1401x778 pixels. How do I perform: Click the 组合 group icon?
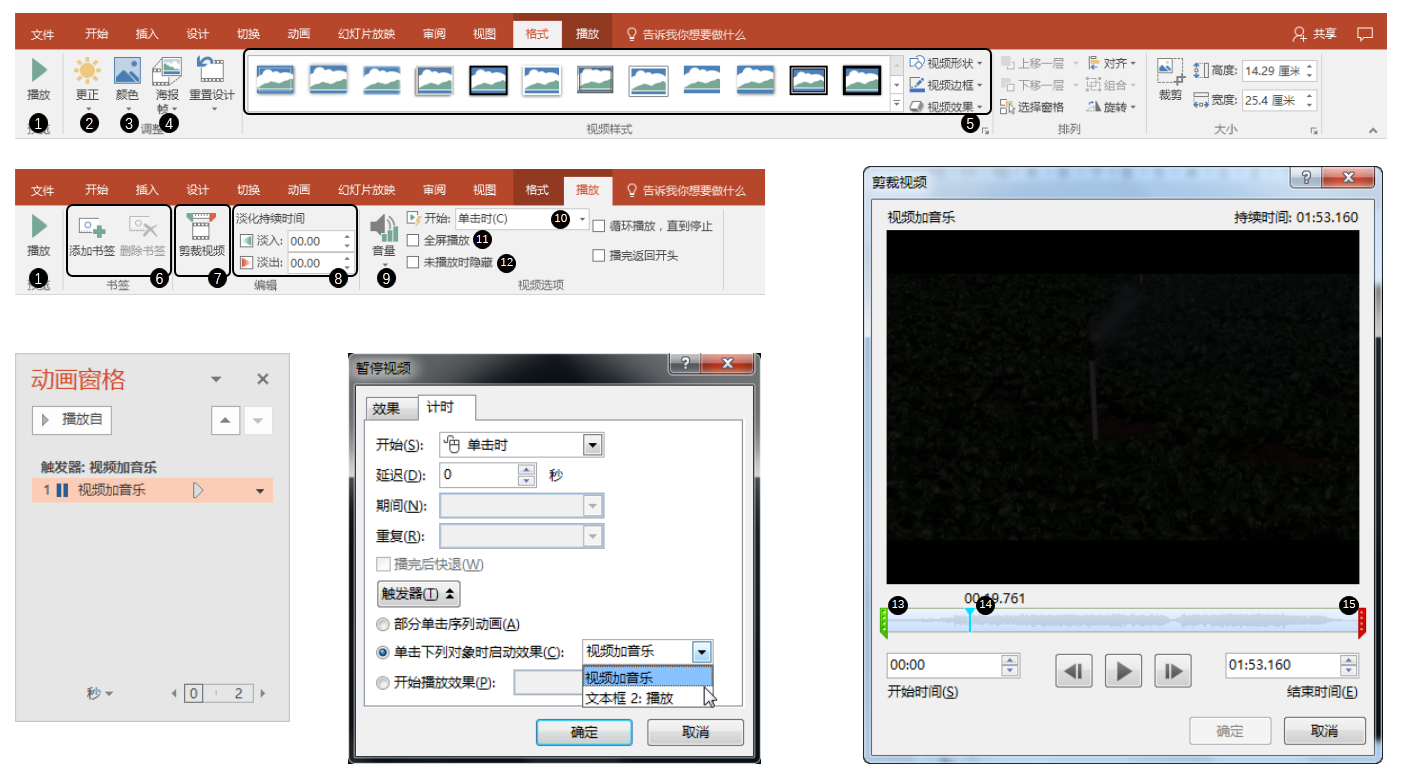click(1093, 85)
